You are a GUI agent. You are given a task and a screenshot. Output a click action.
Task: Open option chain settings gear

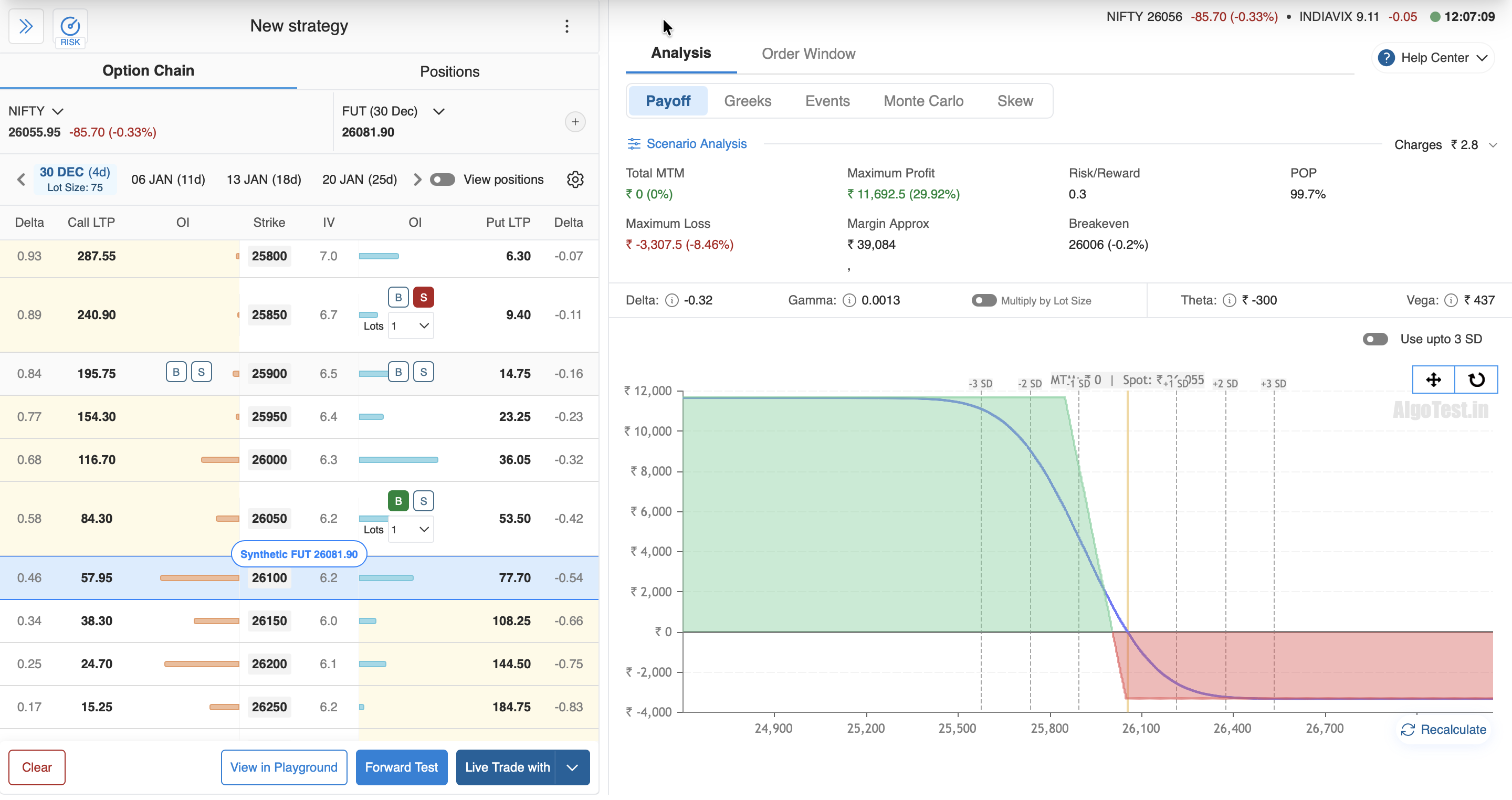click(575, 180)
